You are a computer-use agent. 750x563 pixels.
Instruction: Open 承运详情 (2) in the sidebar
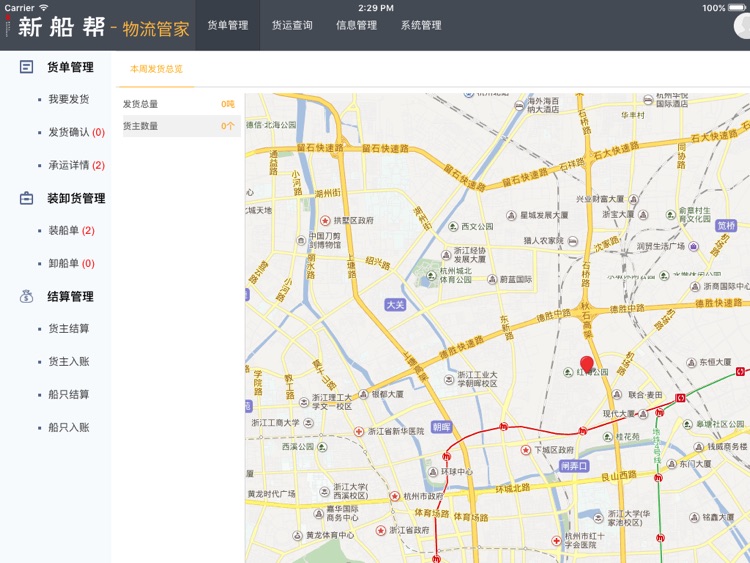(x=77, y=166)
